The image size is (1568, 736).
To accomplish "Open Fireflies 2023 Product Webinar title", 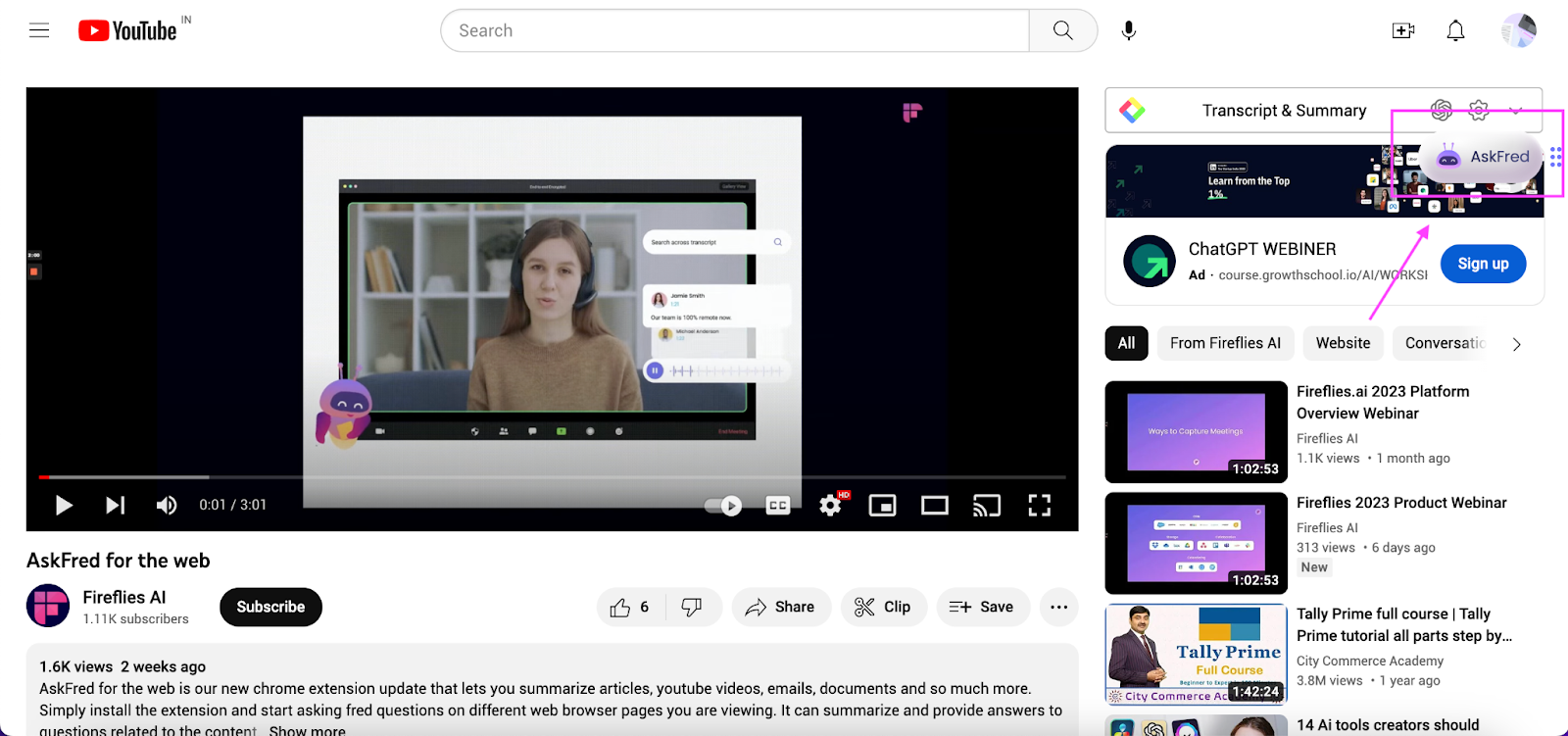I will (x=1401, y=503).
